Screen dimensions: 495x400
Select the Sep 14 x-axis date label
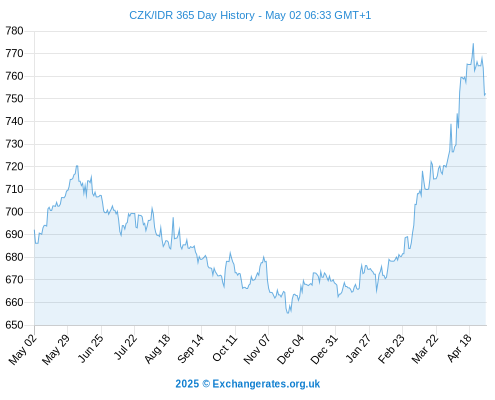(190, 349)
